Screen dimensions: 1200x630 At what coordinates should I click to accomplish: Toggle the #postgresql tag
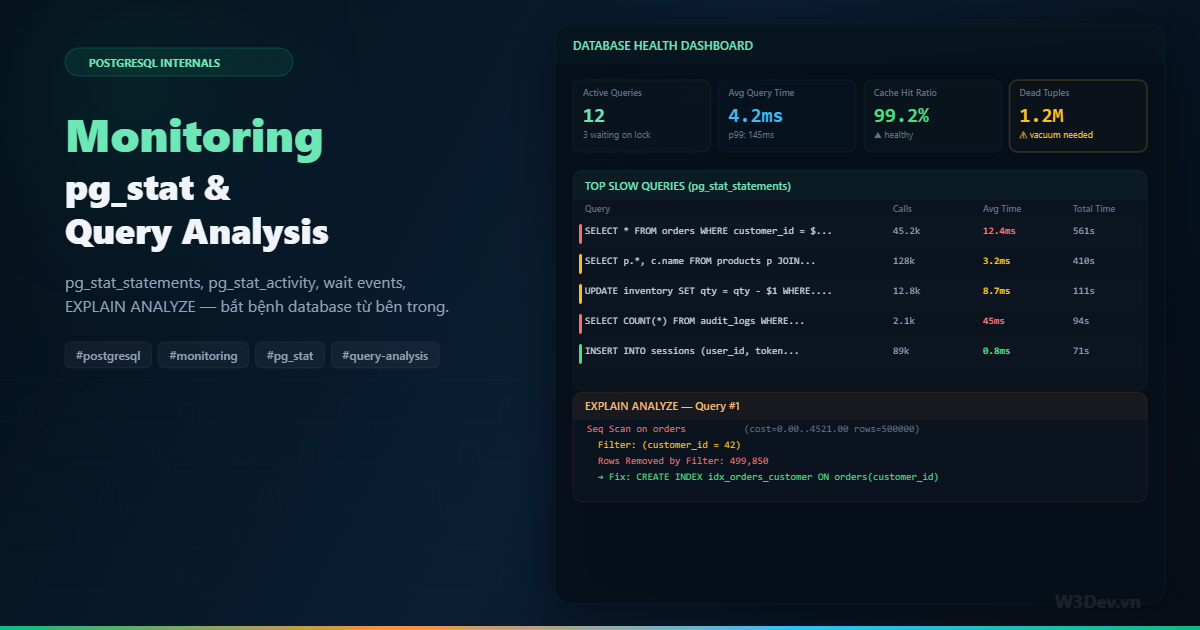(108, 355)
